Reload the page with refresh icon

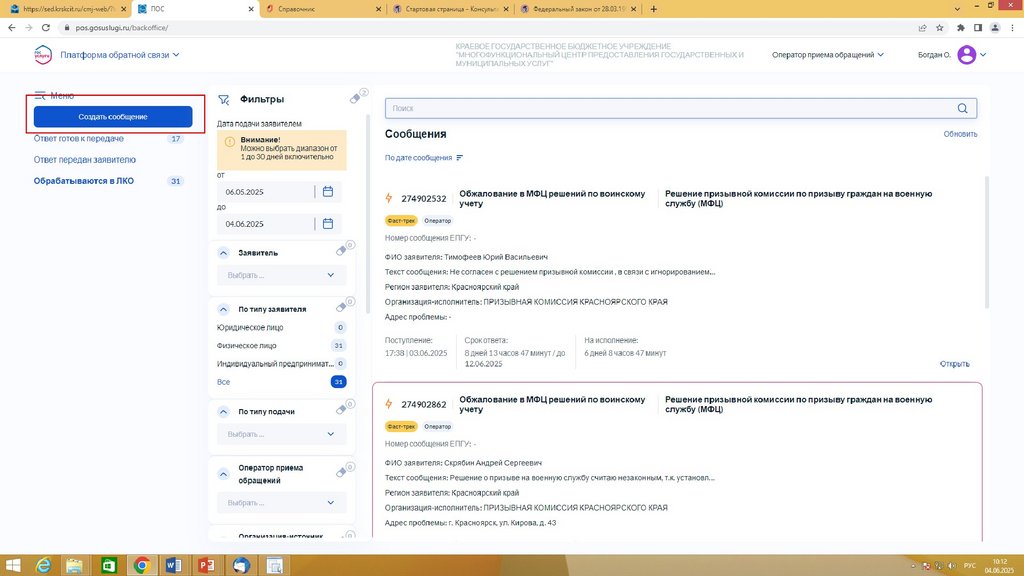tap(46, 27)
